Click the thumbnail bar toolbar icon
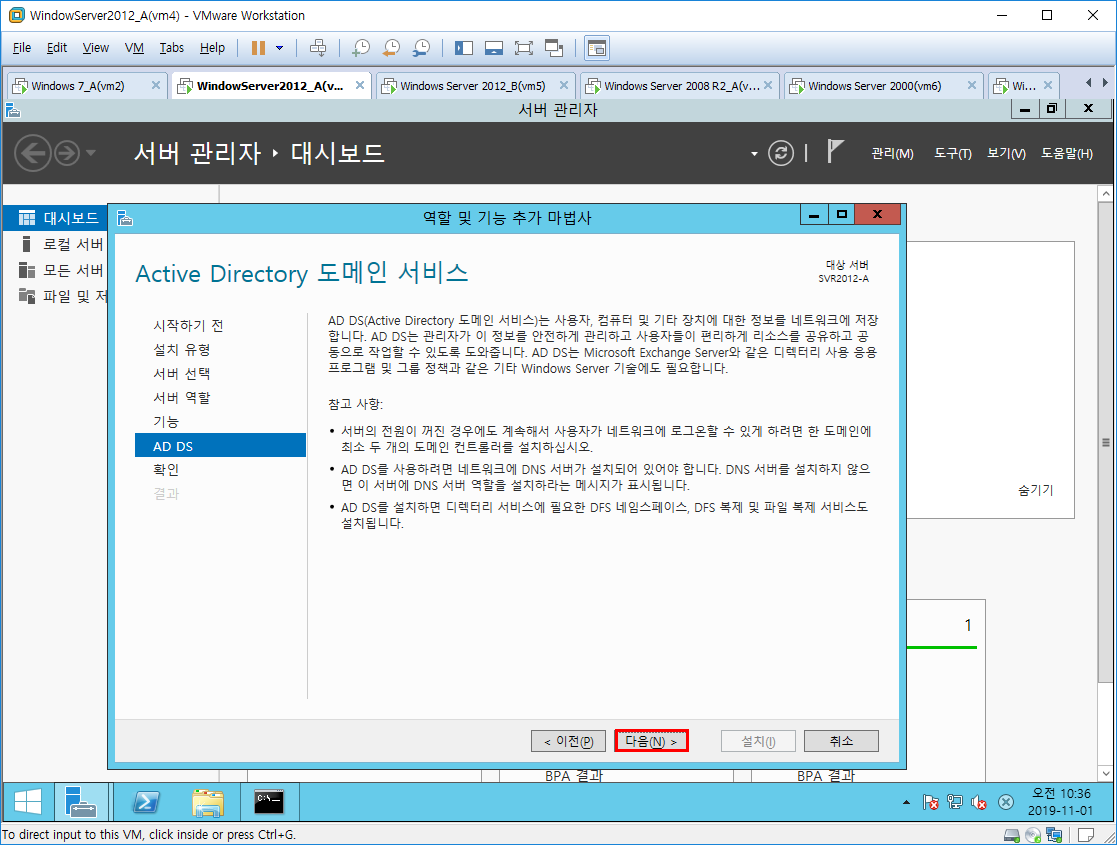Image resolution: width=1117 pixels, height=845 pixels. [x=494, y=48]
